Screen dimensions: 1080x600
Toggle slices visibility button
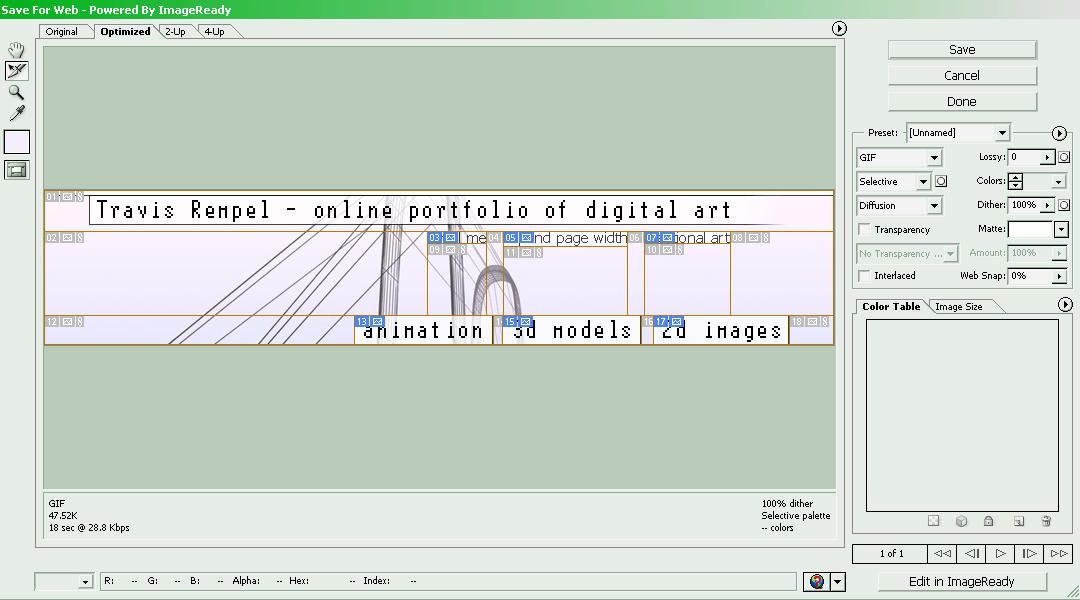click(16, 170)
